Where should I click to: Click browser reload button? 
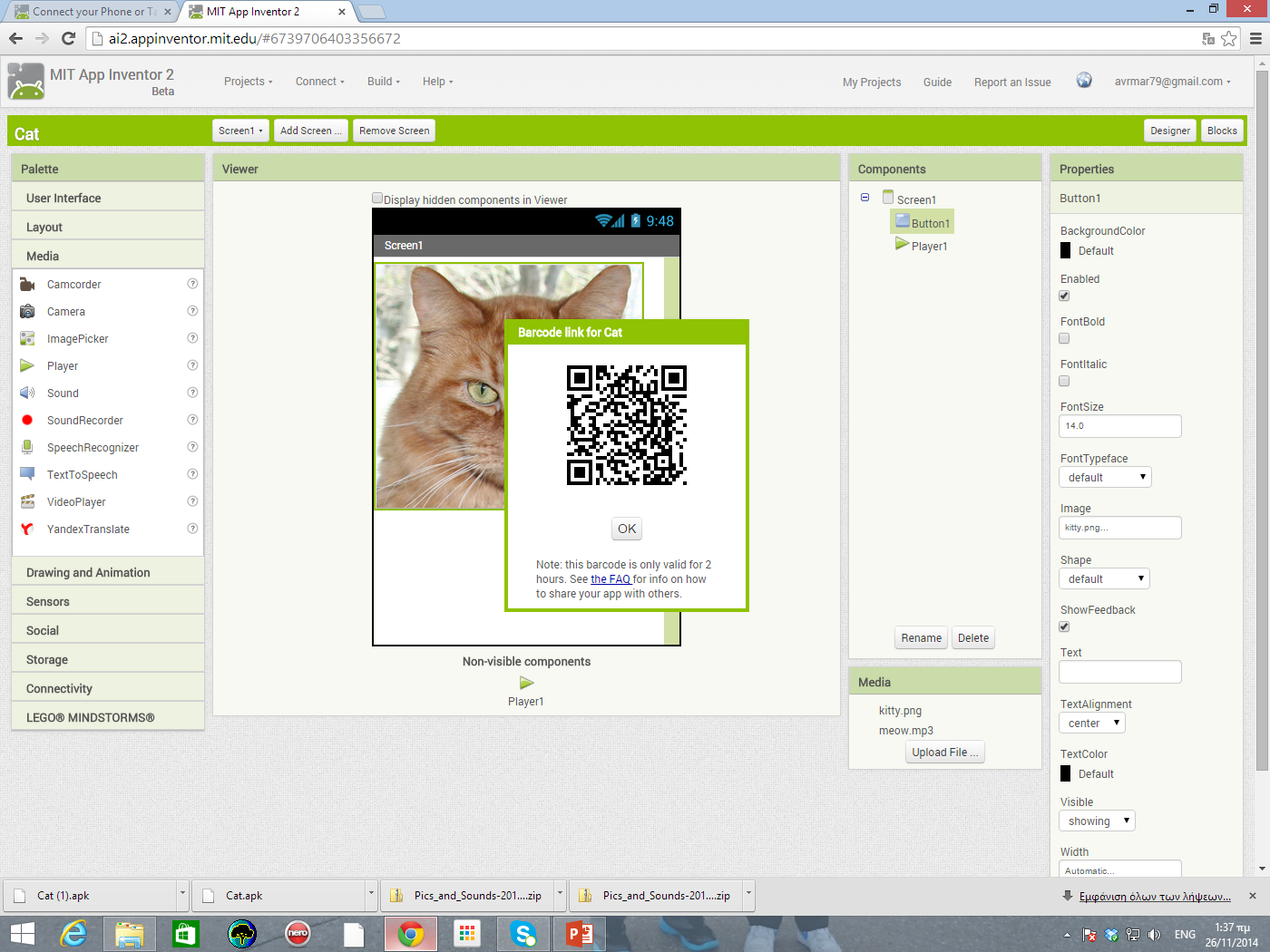click(68, 38)
